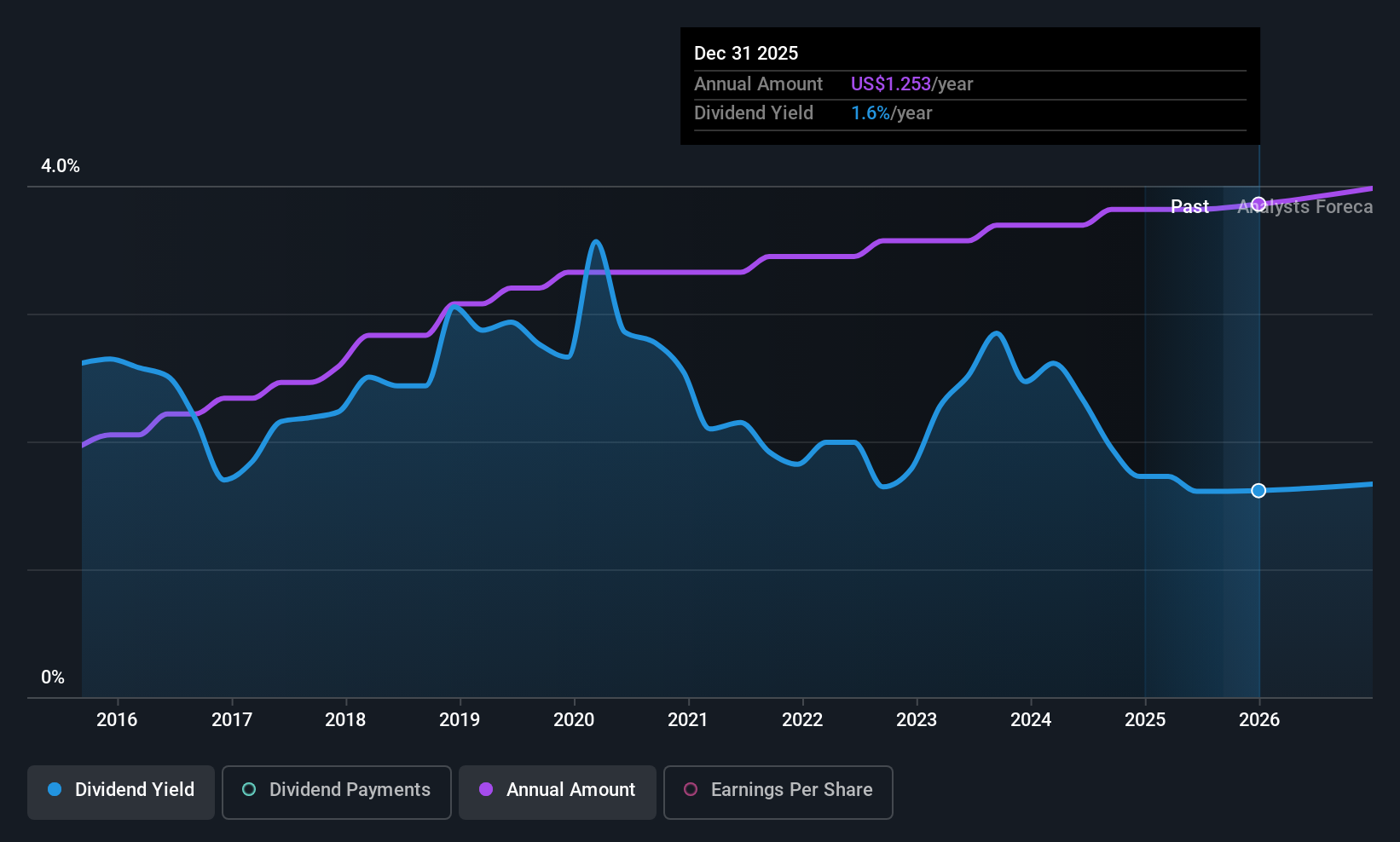The height and width of the screenshot is (842, 1400).
Task: Toggle the Dividend Yield legend series
Action: [121, 792]
